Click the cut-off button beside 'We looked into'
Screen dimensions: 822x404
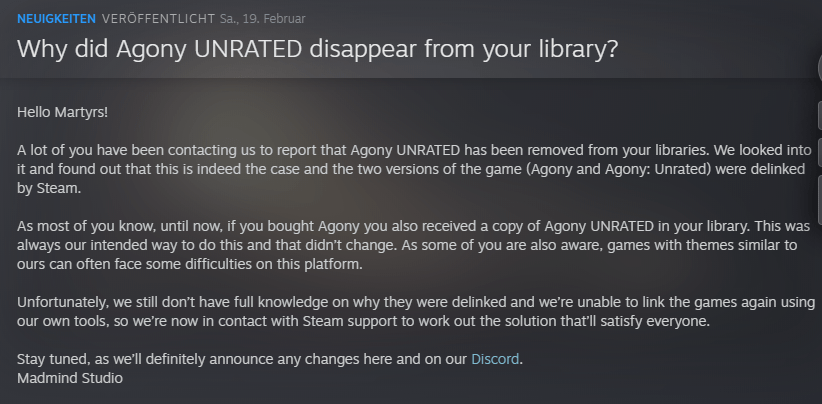(819, 154)
